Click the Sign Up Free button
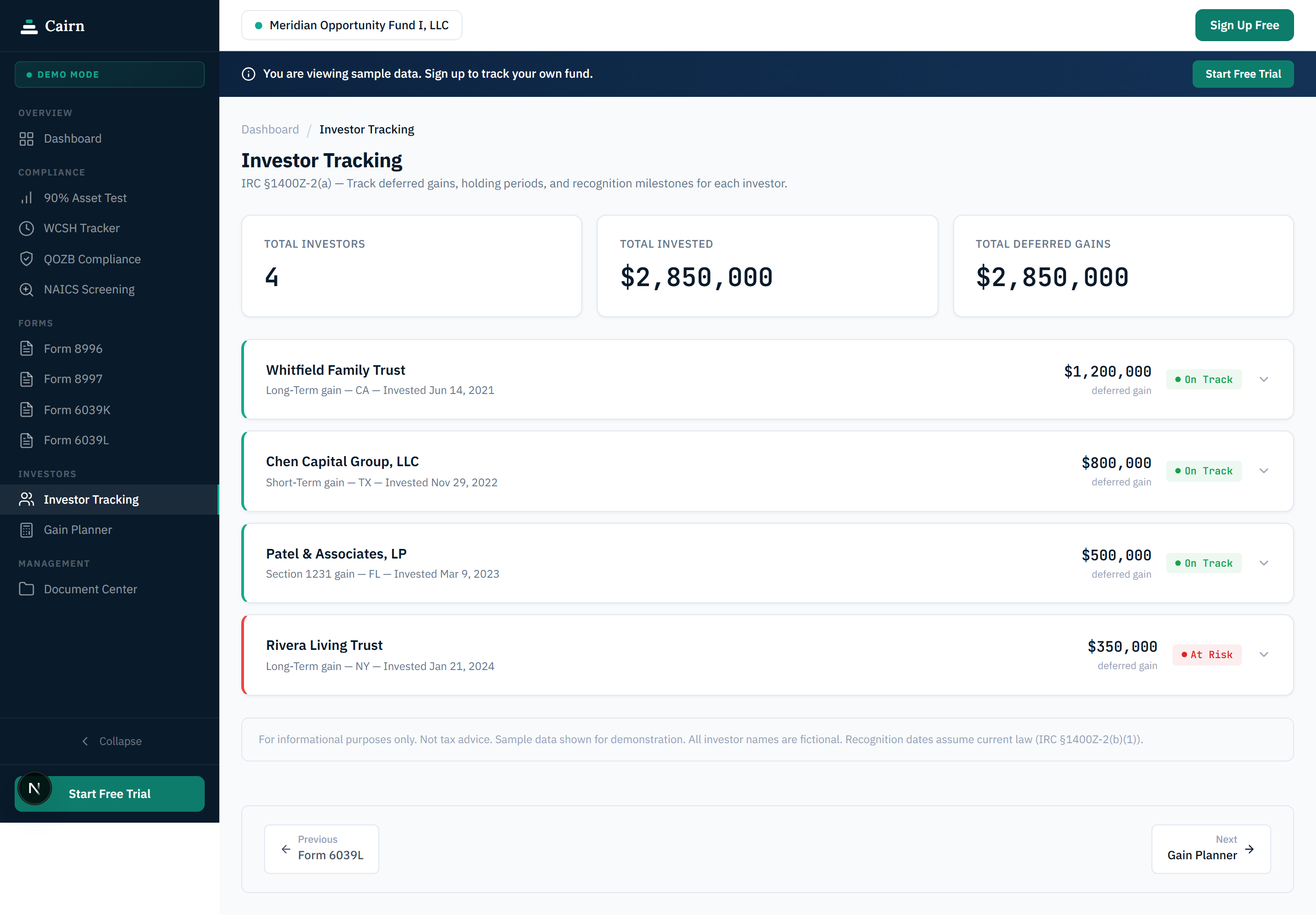Screen dimensions: 1316x915 coord(1244,25)
